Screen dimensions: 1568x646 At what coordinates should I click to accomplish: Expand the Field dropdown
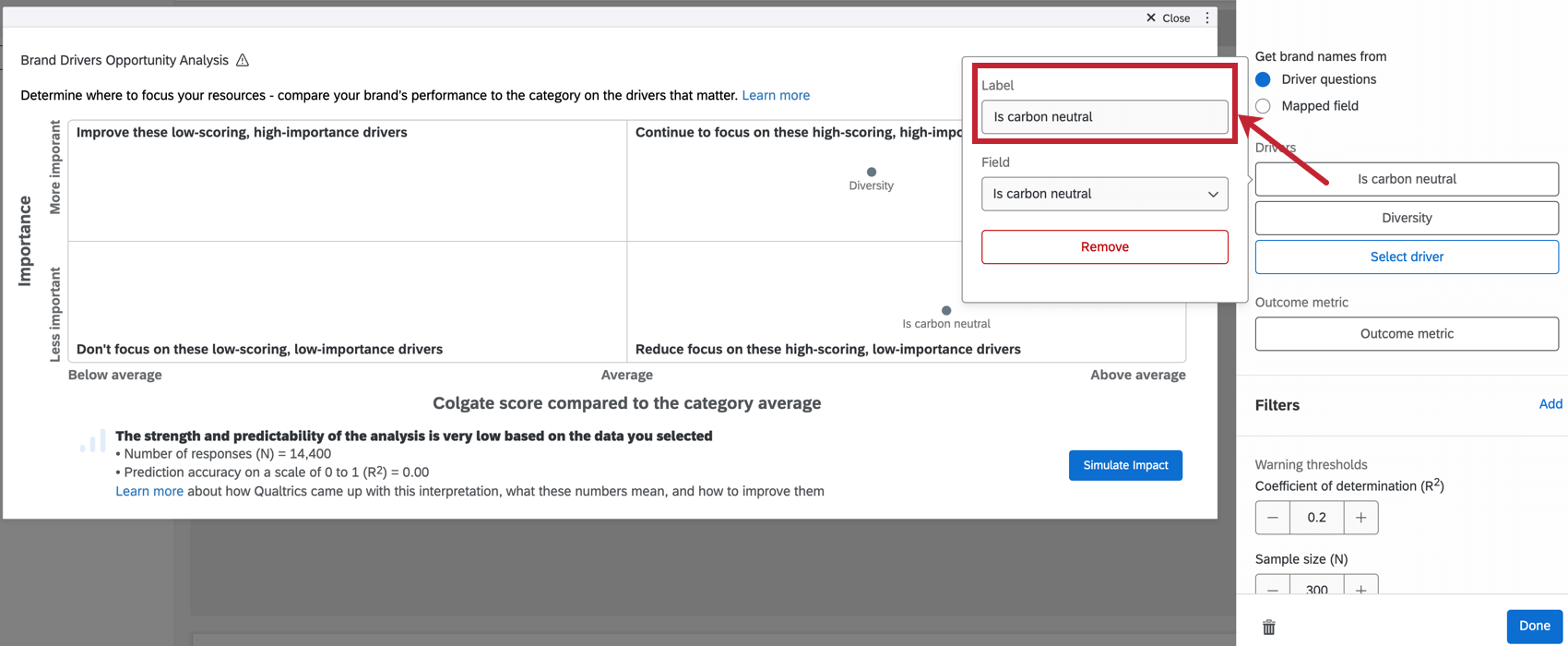click(x=1104, y=194)
